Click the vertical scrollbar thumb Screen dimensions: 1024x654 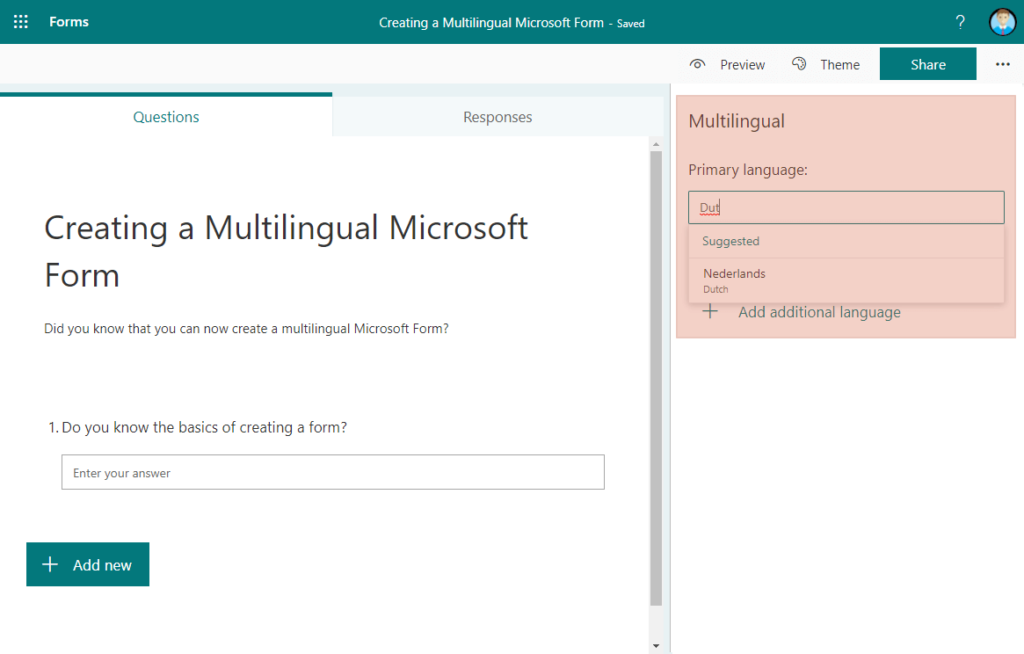click(x=656, y=379)
